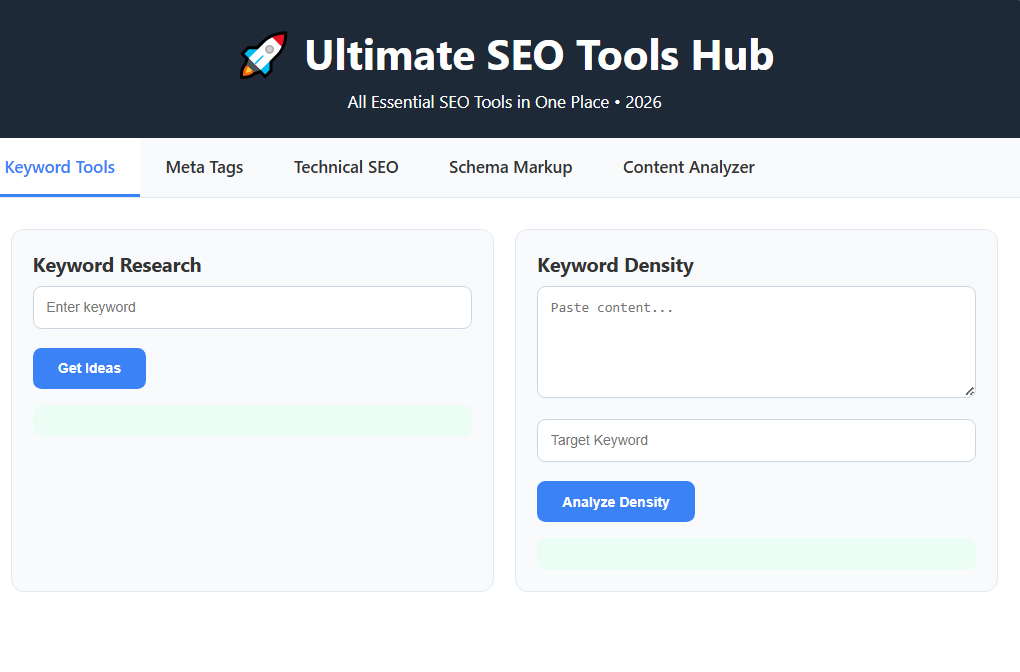Screen dimensions: 1020x672
Task: Click empty area of Keyword Research card
Action: [252, 514]
